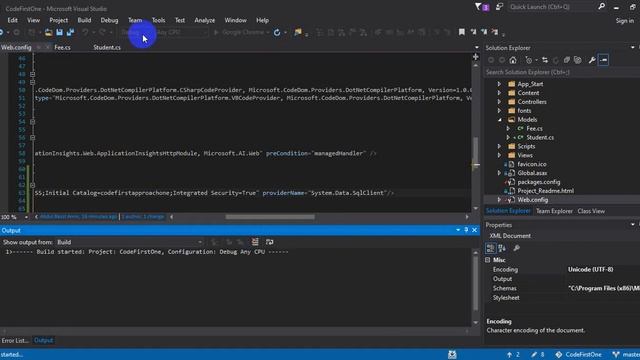Screen dimensions: 640x360
Task: Switch to Team Explorer tab
Action: (x=554, y=211)
